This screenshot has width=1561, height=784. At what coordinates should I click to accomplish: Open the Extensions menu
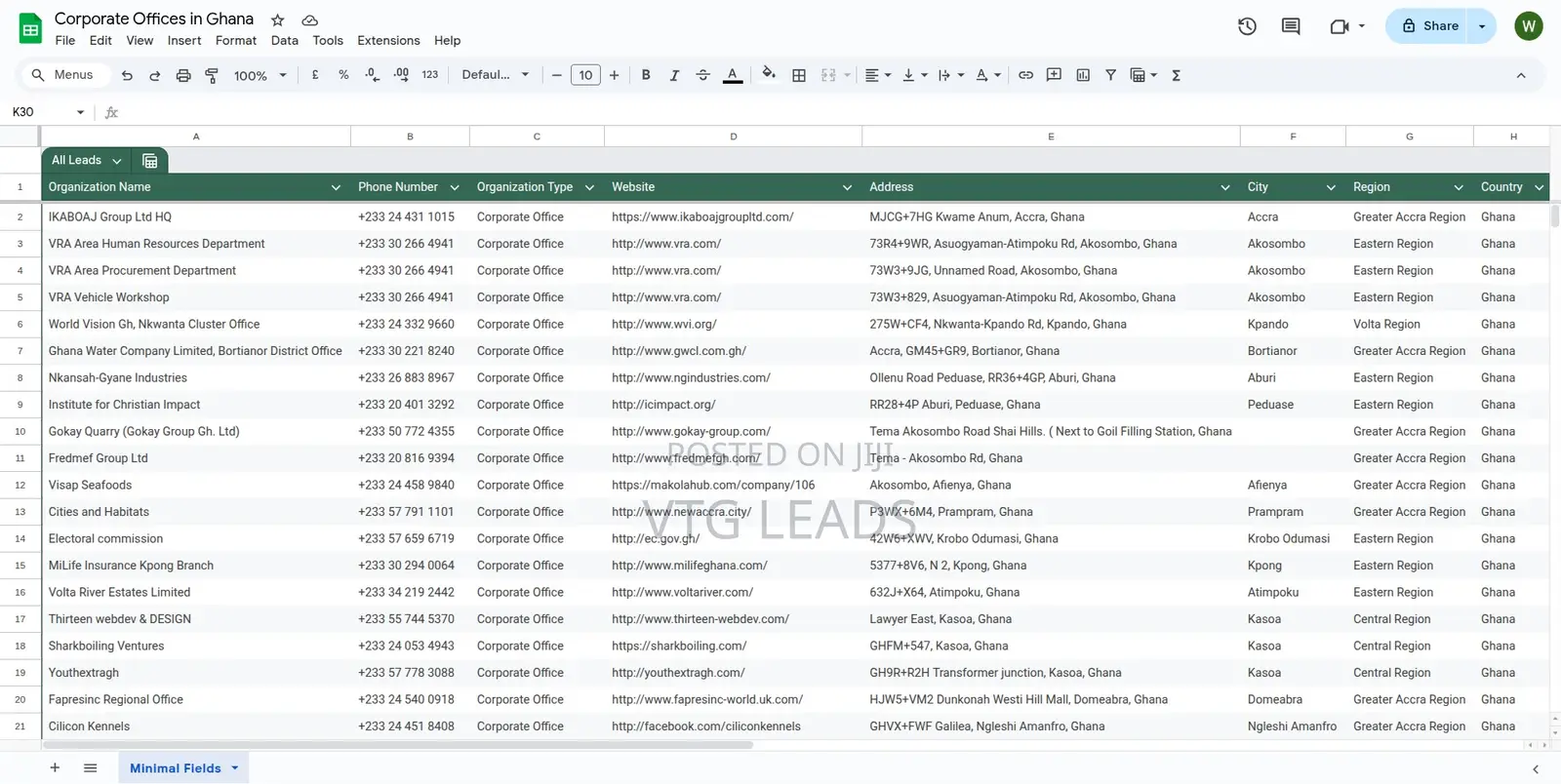388,41
